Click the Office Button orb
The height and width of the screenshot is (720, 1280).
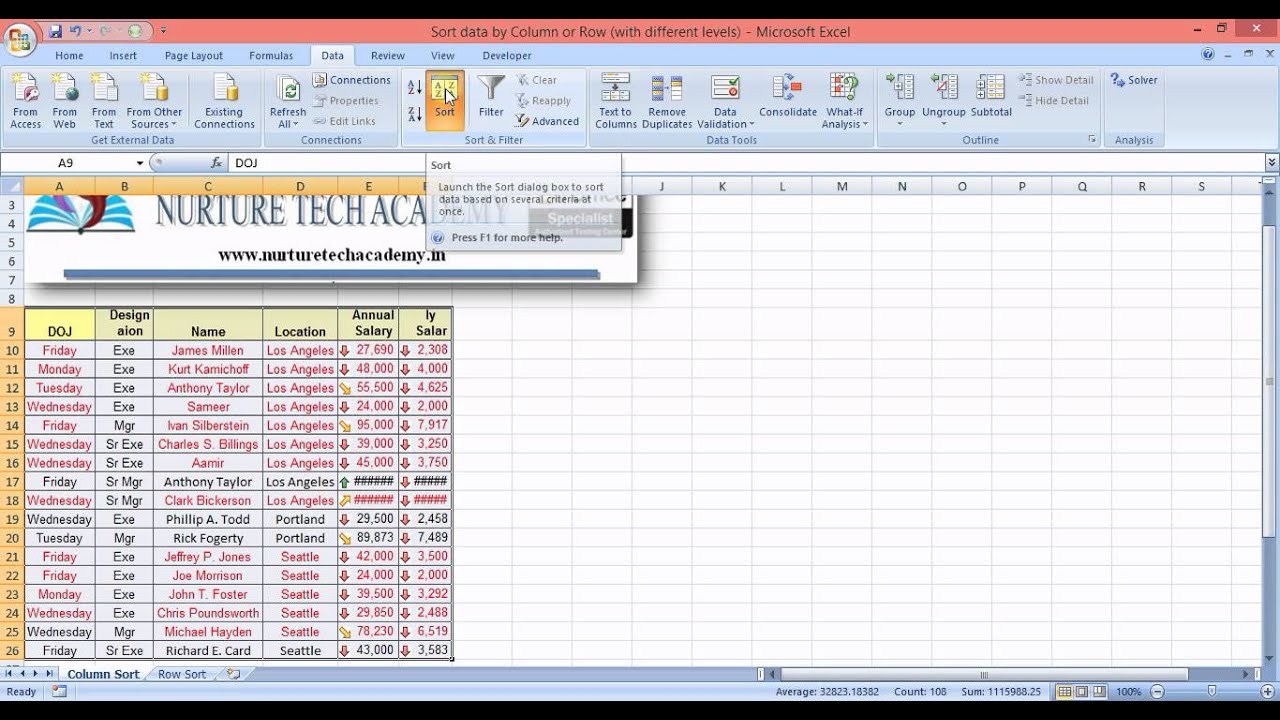pos(20,40)
